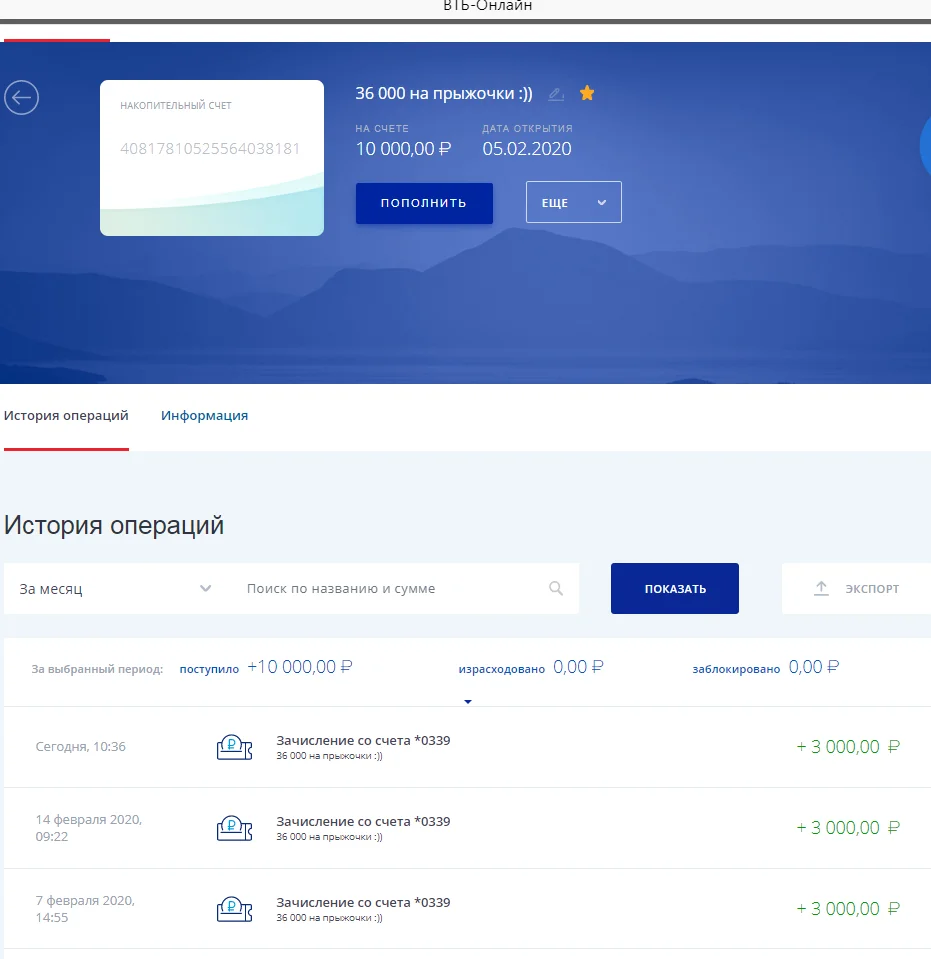Toggle the sort arrow under израсходовано
Image resolution: width=931 pixels, height=959 pixels.
pos(468,700)
